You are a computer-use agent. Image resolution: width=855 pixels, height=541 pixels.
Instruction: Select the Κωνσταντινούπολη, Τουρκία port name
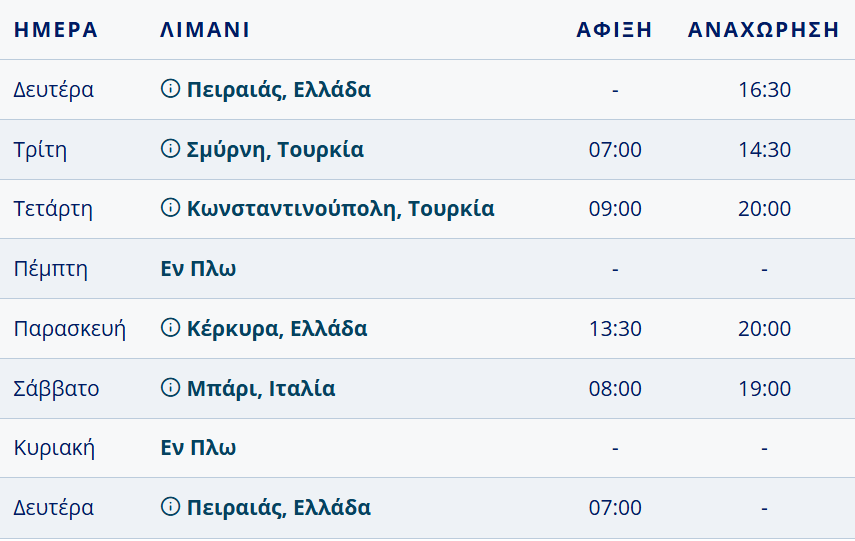pyautogui.click(x=340, y=209)
